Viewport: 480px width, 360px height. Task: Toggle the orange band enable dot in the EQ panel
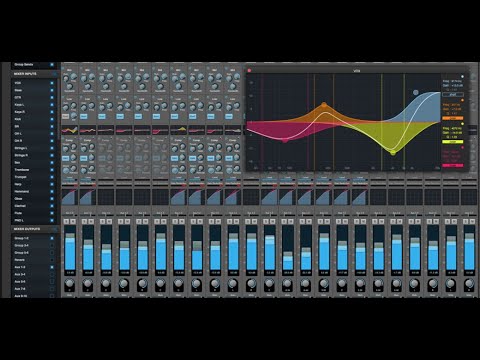(462, 100)
